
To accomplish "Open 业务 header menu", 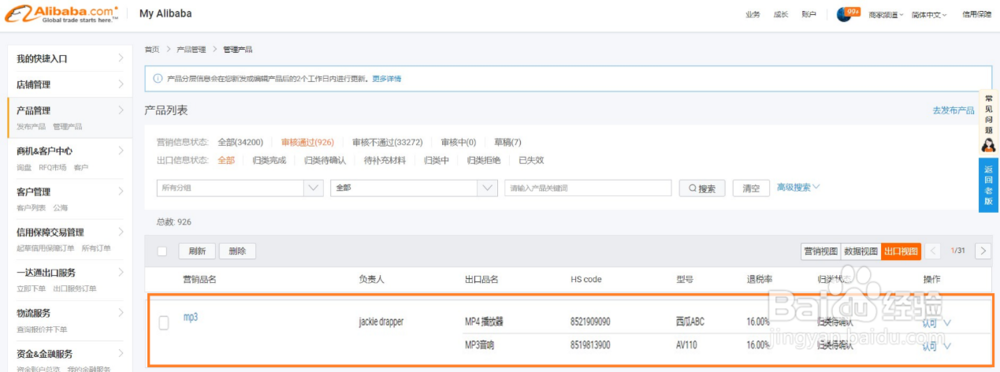I will [x=753, y=15].
